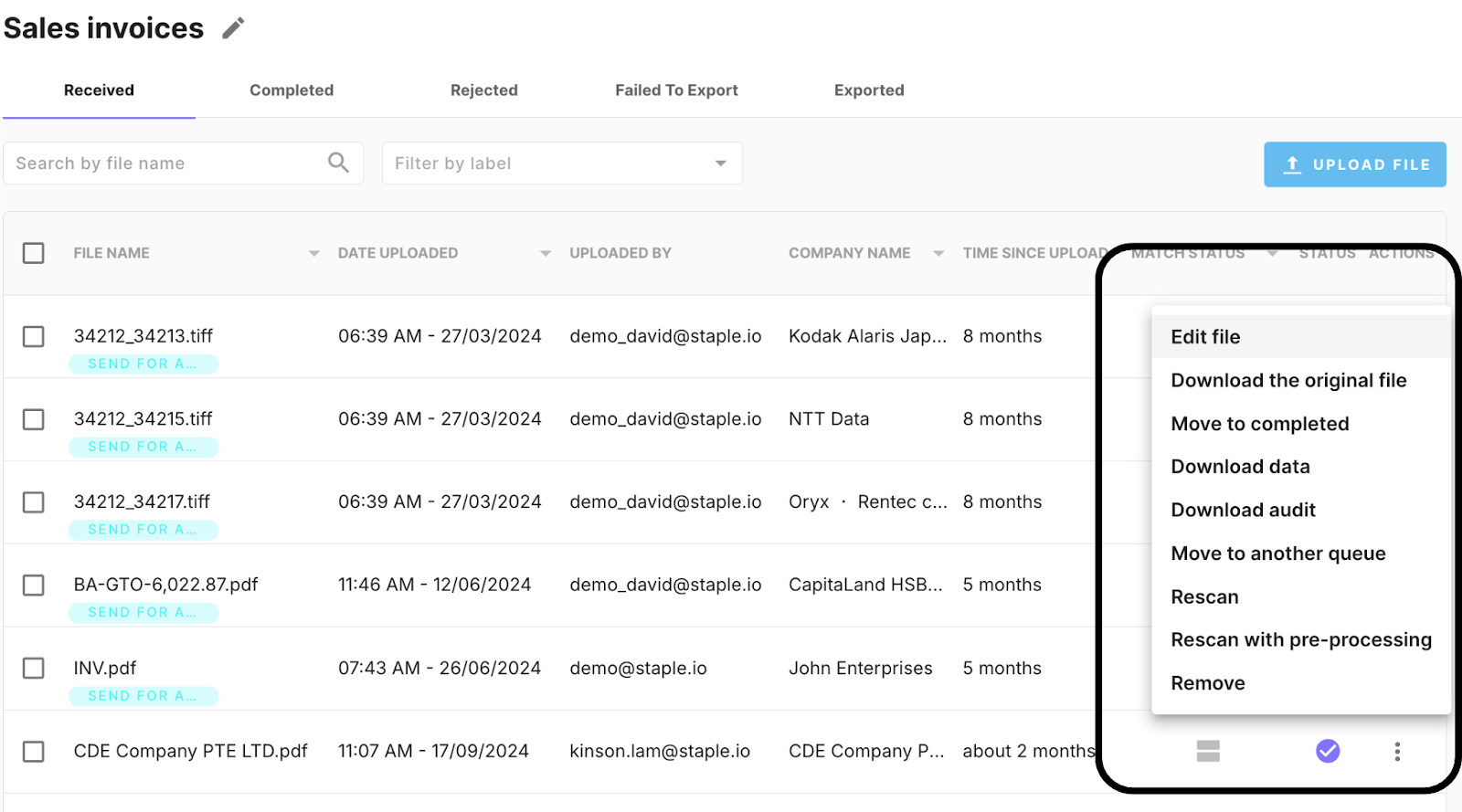Toggle the select-all checkbox in table header

click(34, 253)
